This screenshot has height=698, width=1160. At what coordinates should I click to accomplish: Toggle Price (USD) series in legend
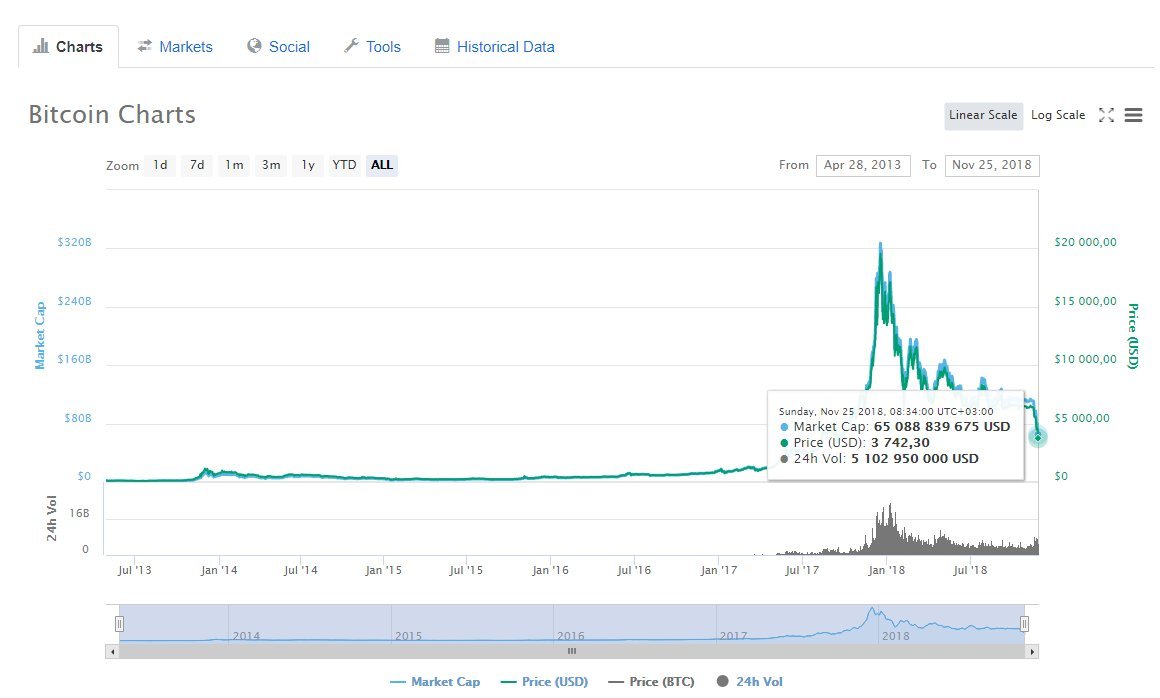pyautogui.click(x=544, y=682)
